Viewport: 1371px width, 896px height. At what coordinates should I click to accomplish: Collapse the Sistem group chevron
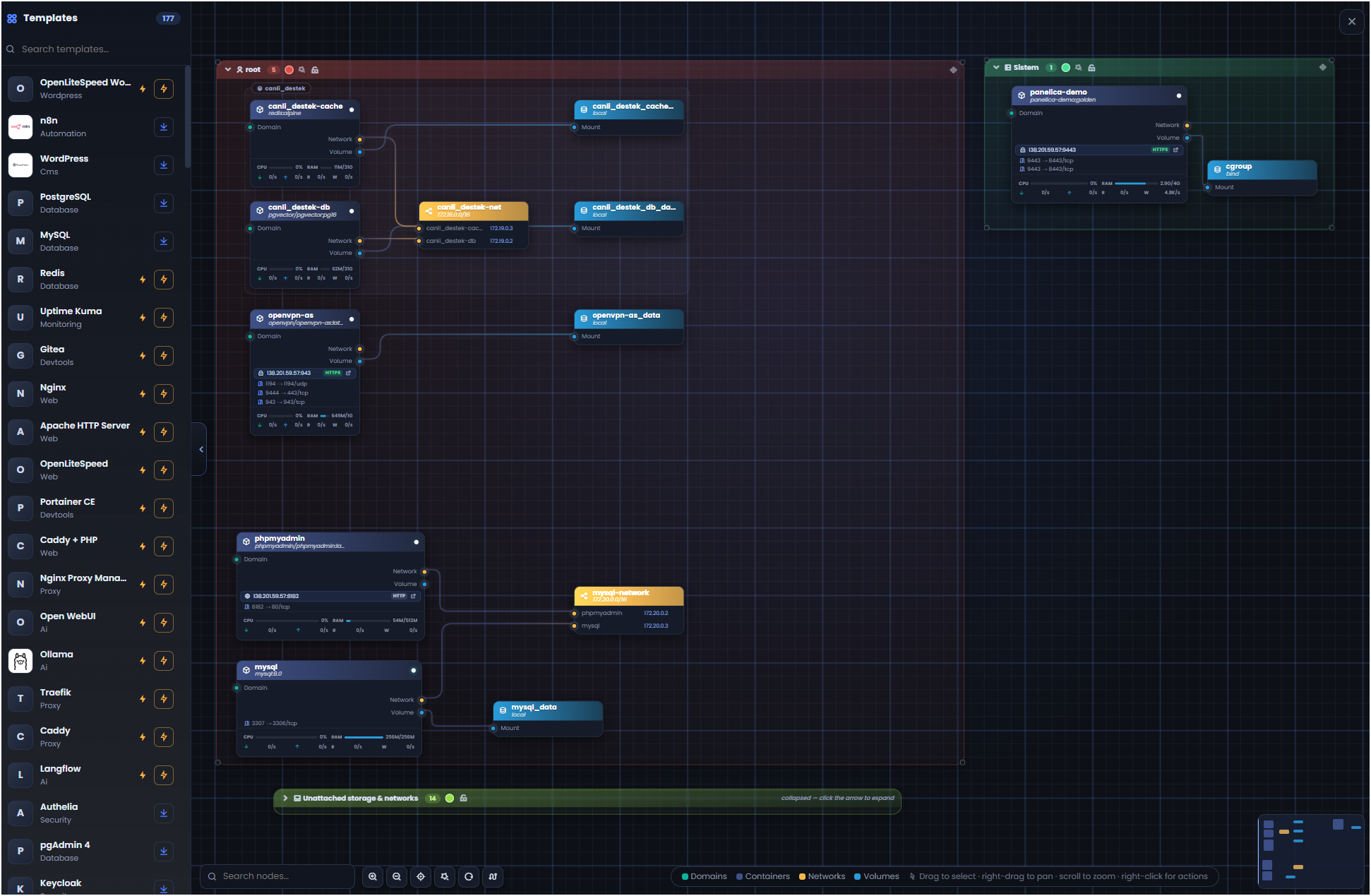(x=996, y=68)
